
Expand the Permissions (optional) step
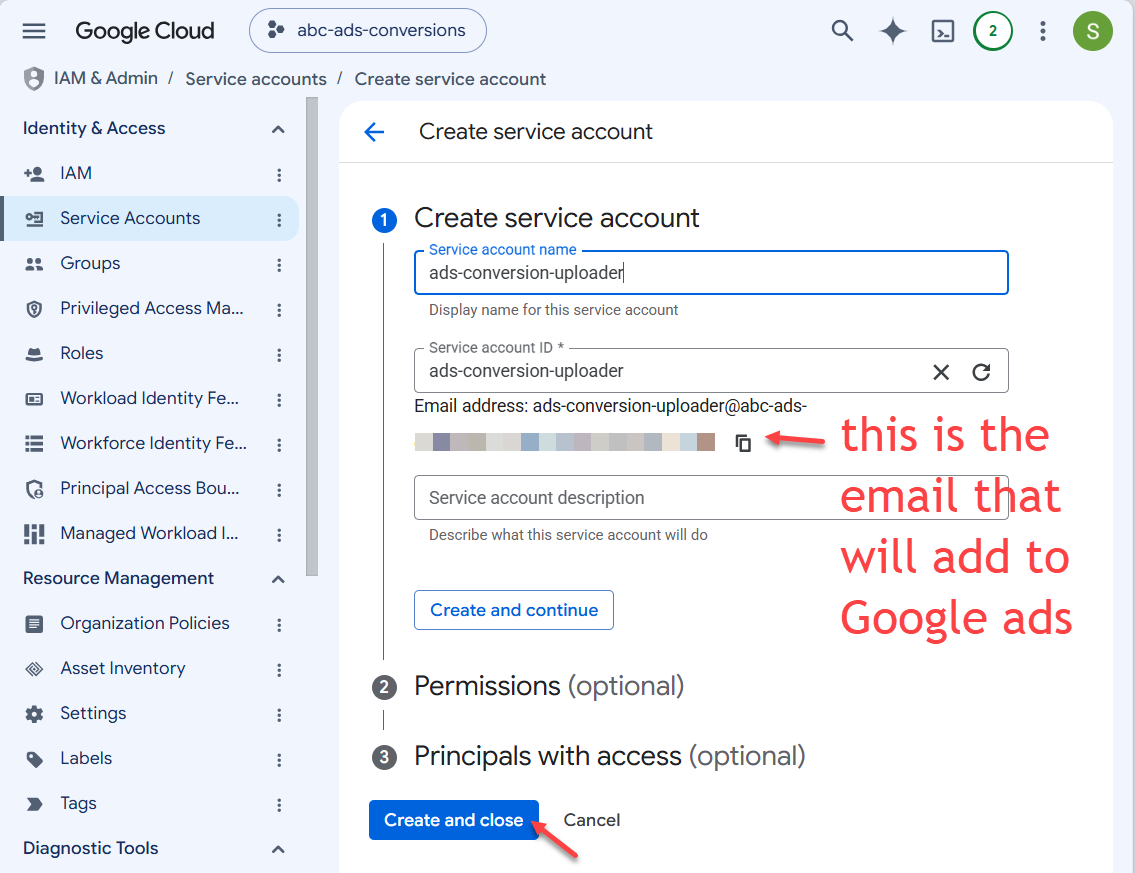549,686
